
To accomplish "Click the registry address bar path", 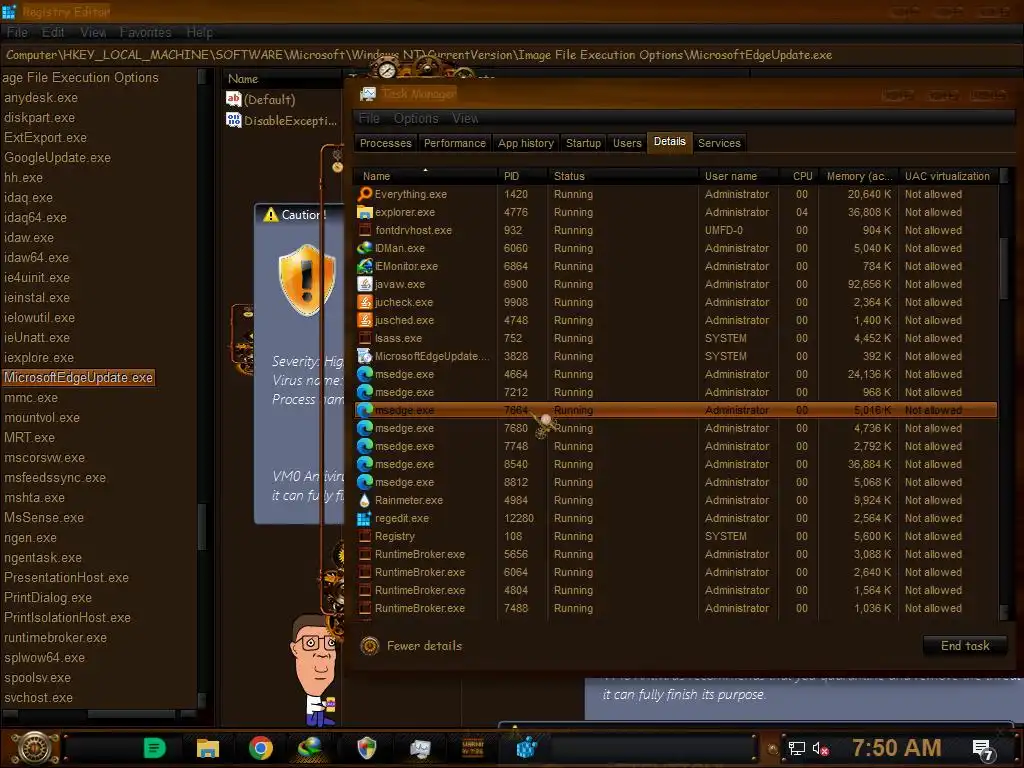I will tap(419, 55).
